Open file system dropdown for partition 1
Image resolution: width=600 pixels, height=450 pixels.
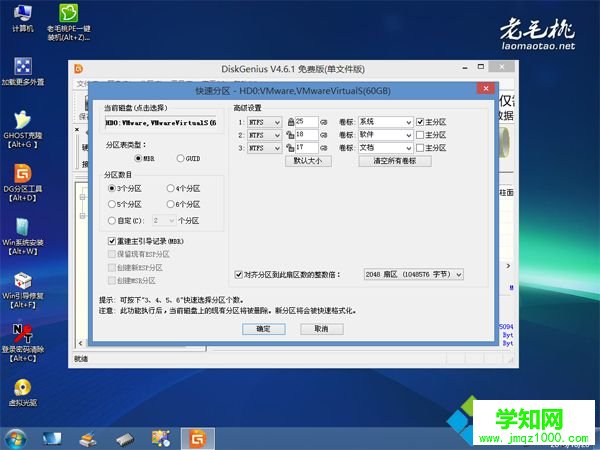(264, 122)
